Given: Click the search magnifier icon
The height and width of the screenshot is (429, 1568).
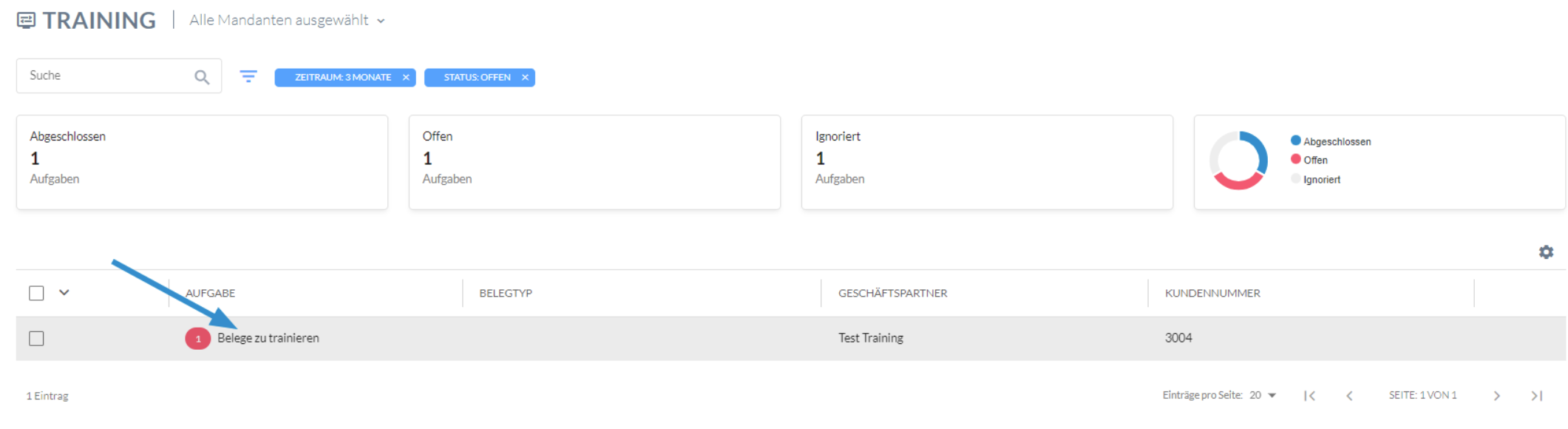Looking at the screenshot, I should pyautogui.click(x=202, y=77).
